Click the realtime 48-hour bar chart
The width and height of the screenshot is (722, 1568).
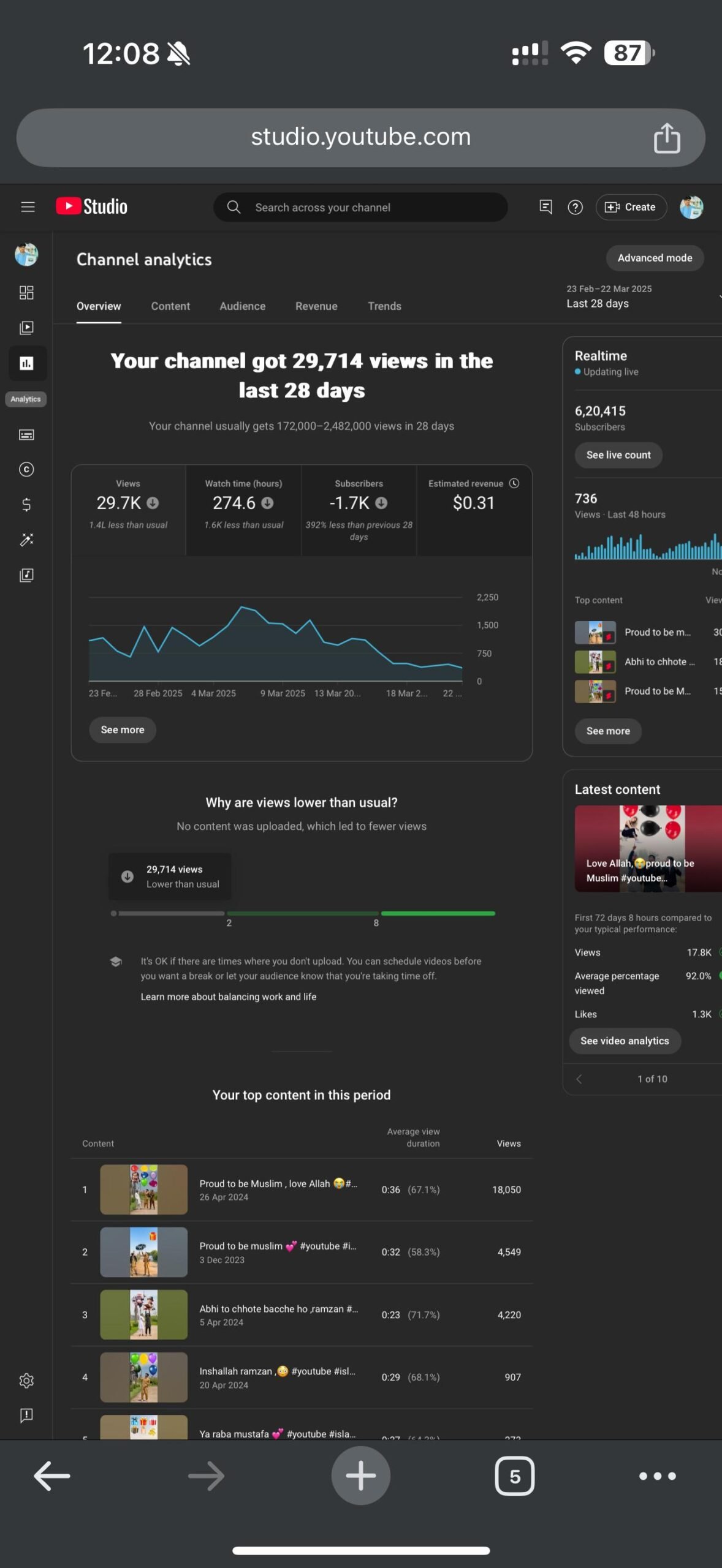[x=648, y=546]
